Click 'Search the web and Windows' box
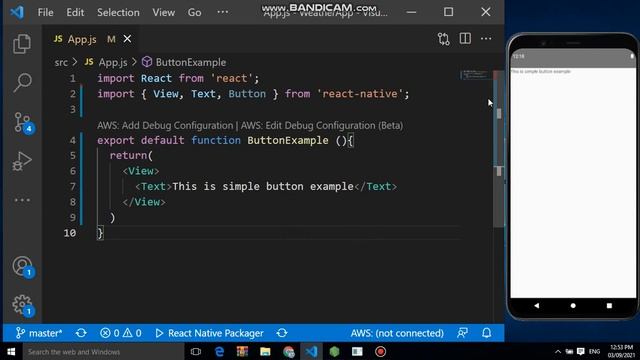 point(103,351)
